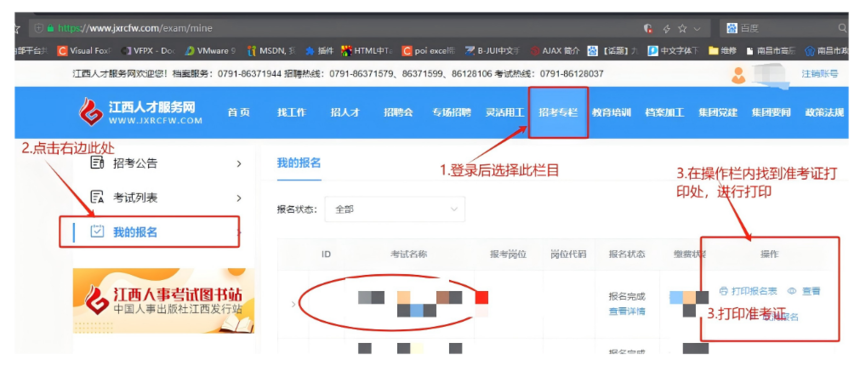This screenshot has width=860, height=383.
Task: Click the bookmark star icon in address bar
Action: pyautogui.click(x=682, y=28)
